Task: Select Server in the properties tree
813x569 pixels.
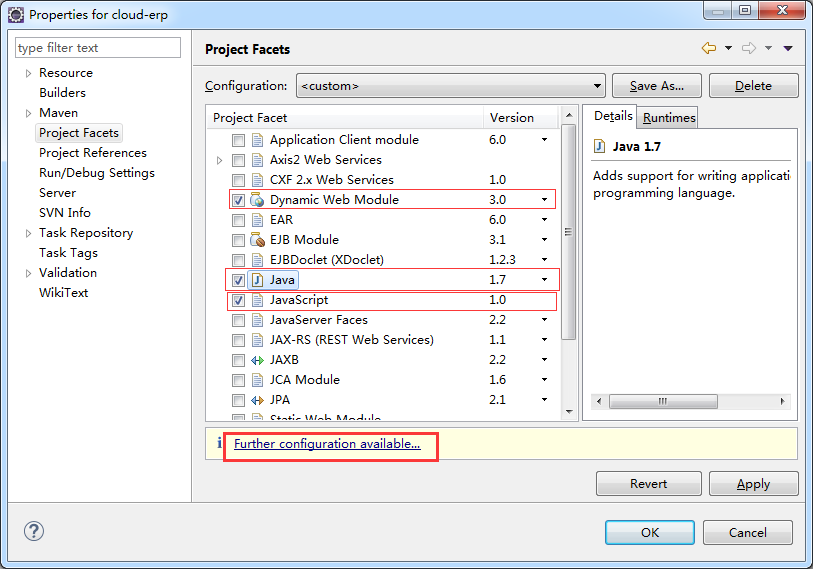Action: click(x=58, y=193)
